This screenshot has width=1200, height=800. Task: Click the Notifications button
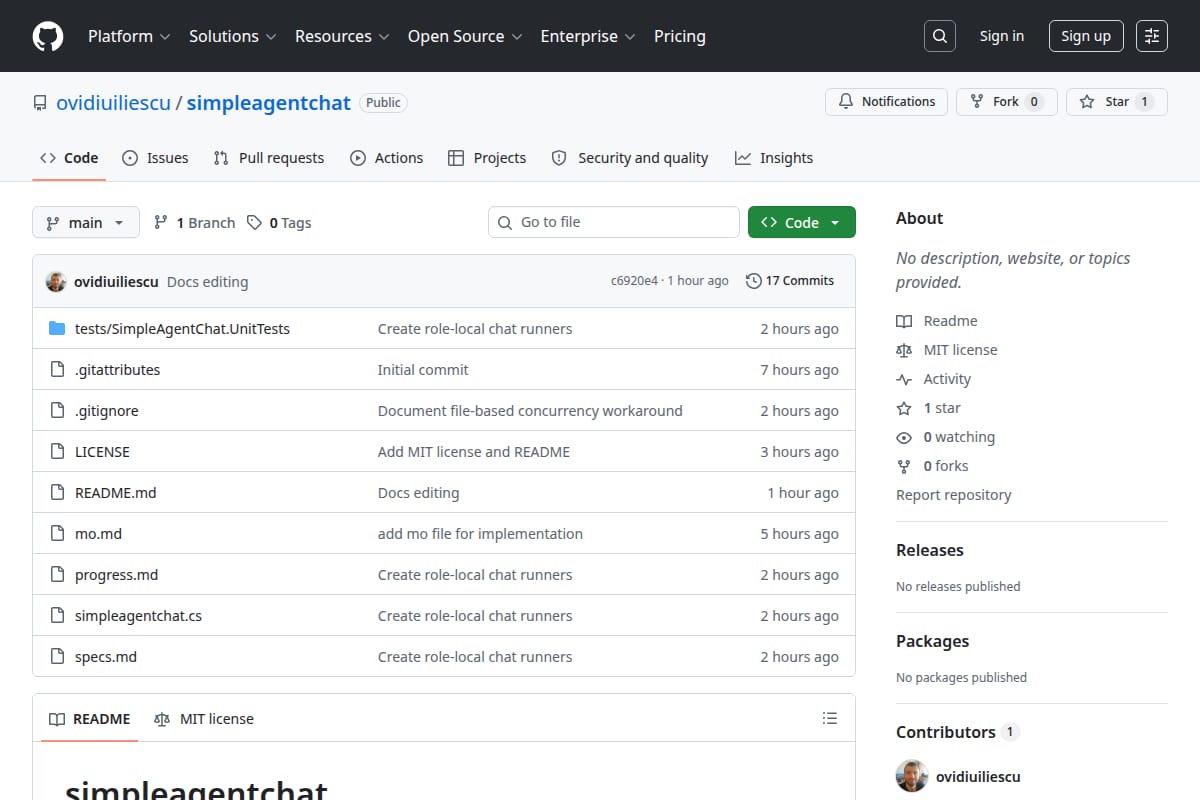tap(886, 102)
